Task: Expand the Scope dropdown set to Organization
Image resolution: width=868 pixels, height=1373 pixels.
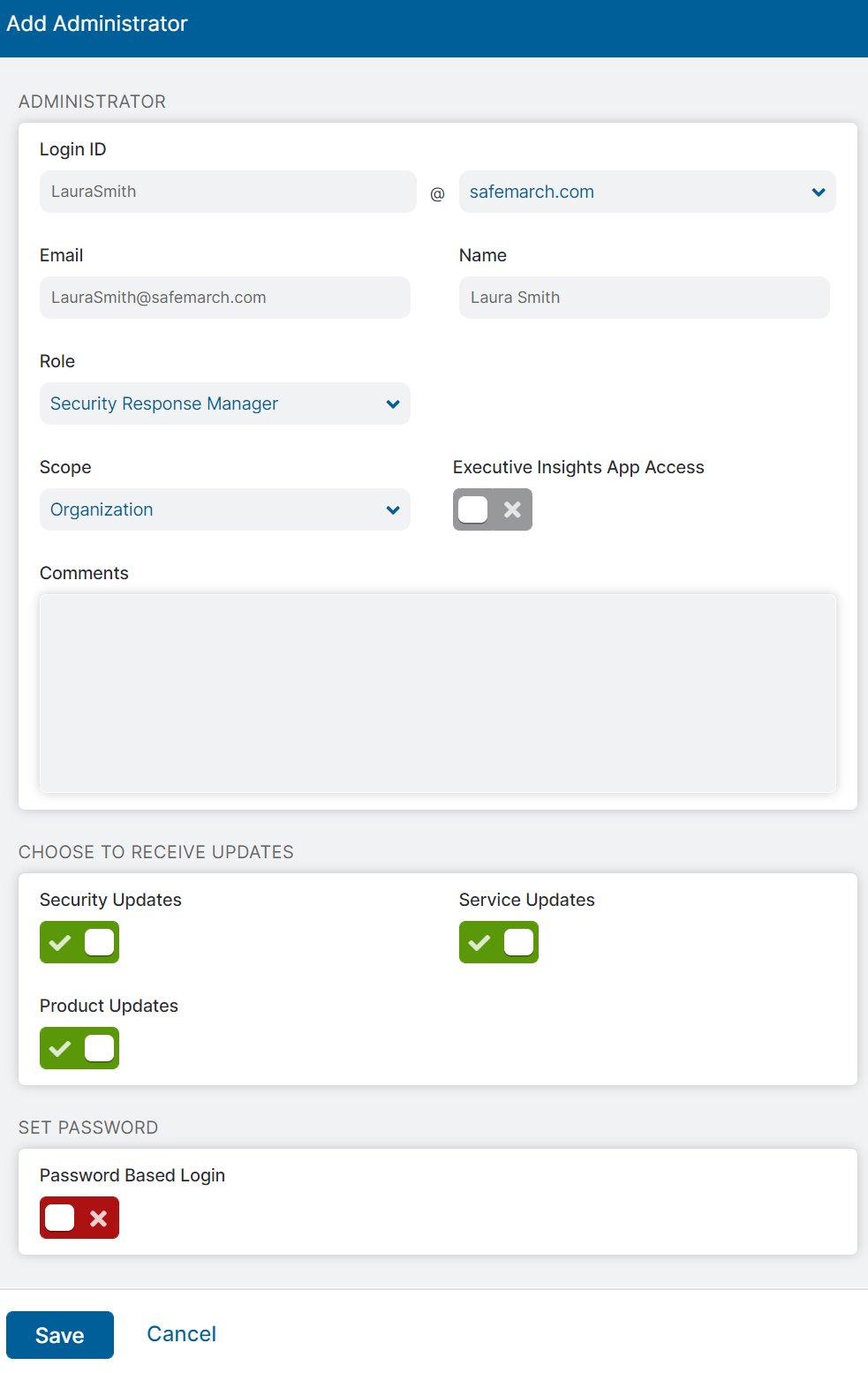Action: click(x=224, y=509)
